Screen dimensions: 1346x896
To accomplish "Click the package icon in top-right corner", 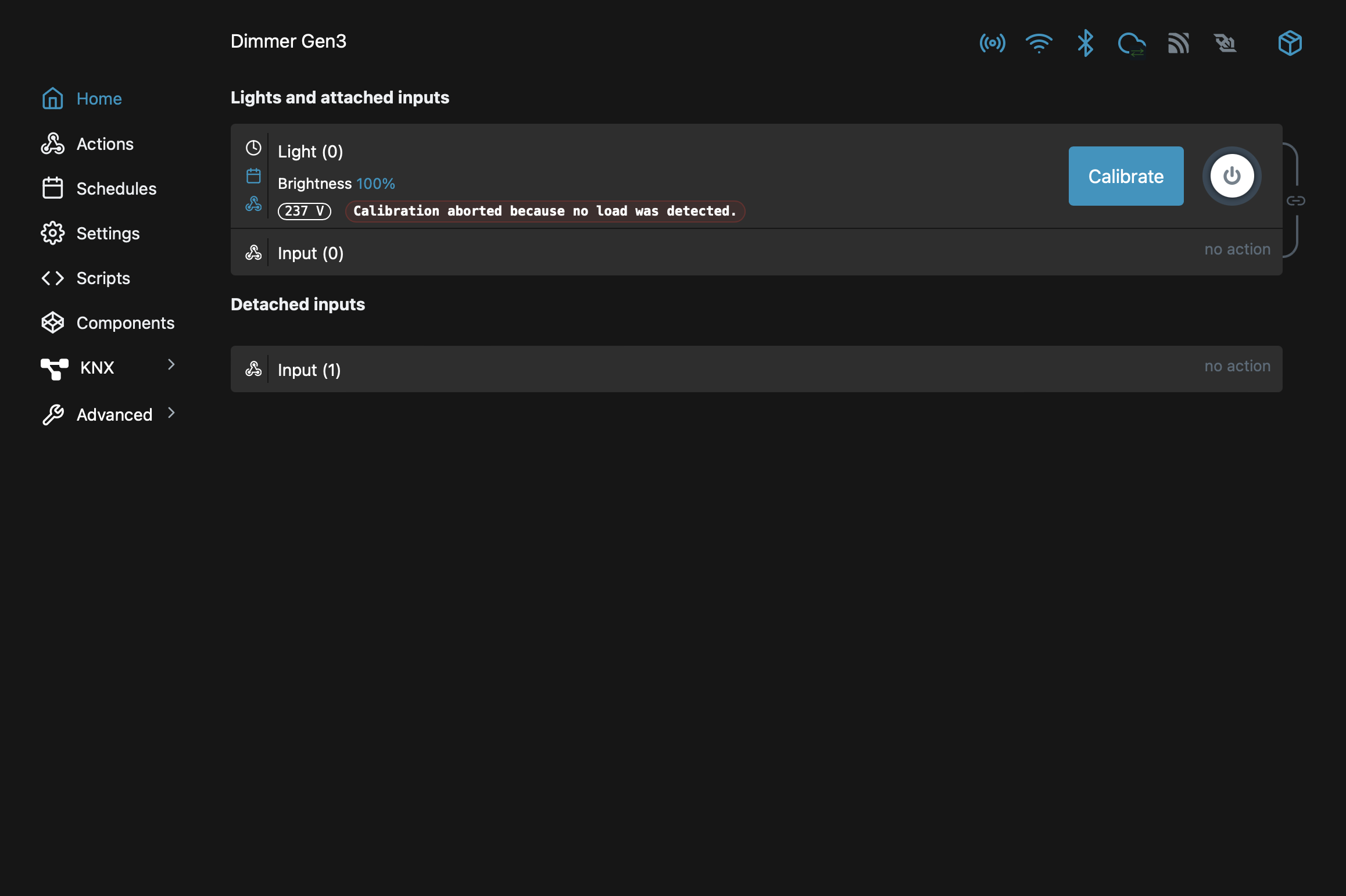I will (x=1289, y=42).
